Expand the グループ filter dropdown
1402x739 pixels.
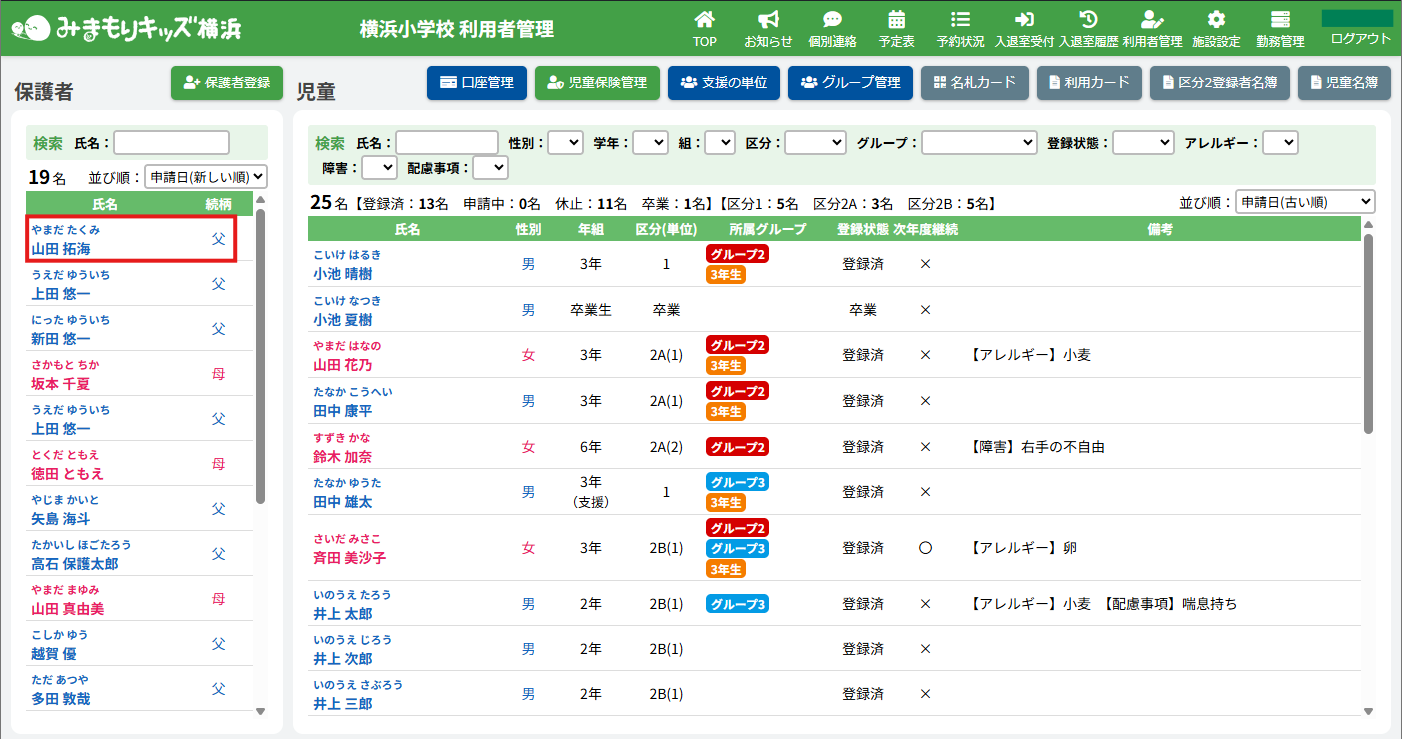coord(979,143)
